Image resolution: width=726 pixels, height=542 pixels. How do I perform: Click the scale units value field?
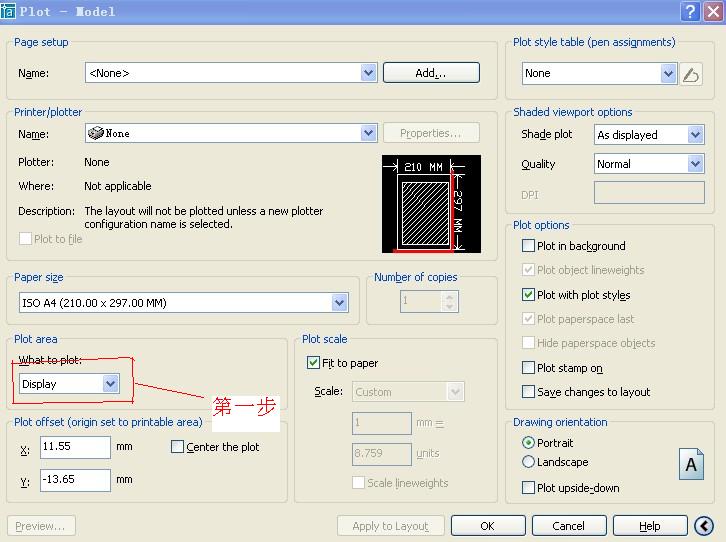pyautogui.click(x=382, y=454)
